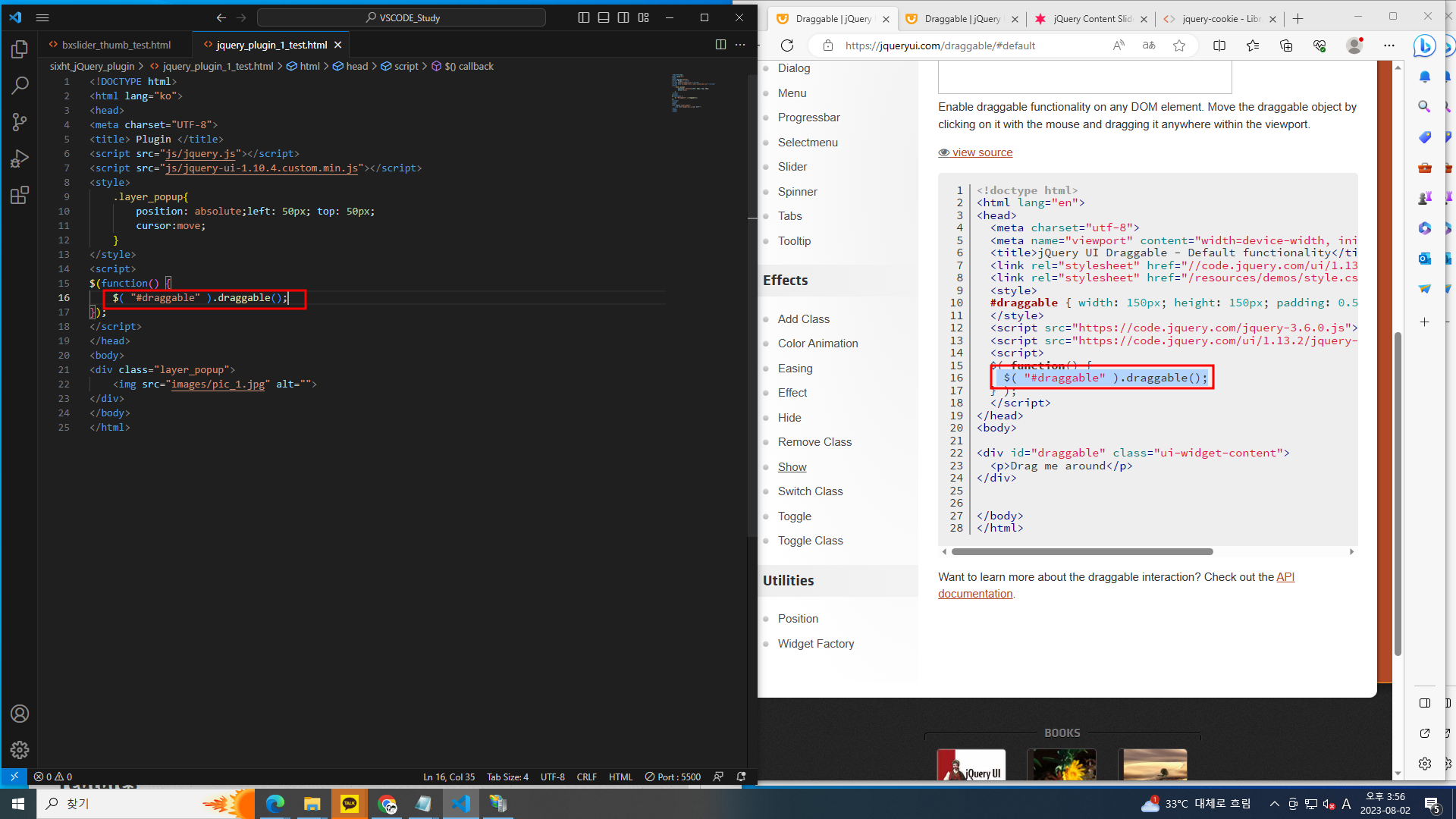Open the HTML language mode selector
This screenshot has height=819, width=1456.
(620, 777)
